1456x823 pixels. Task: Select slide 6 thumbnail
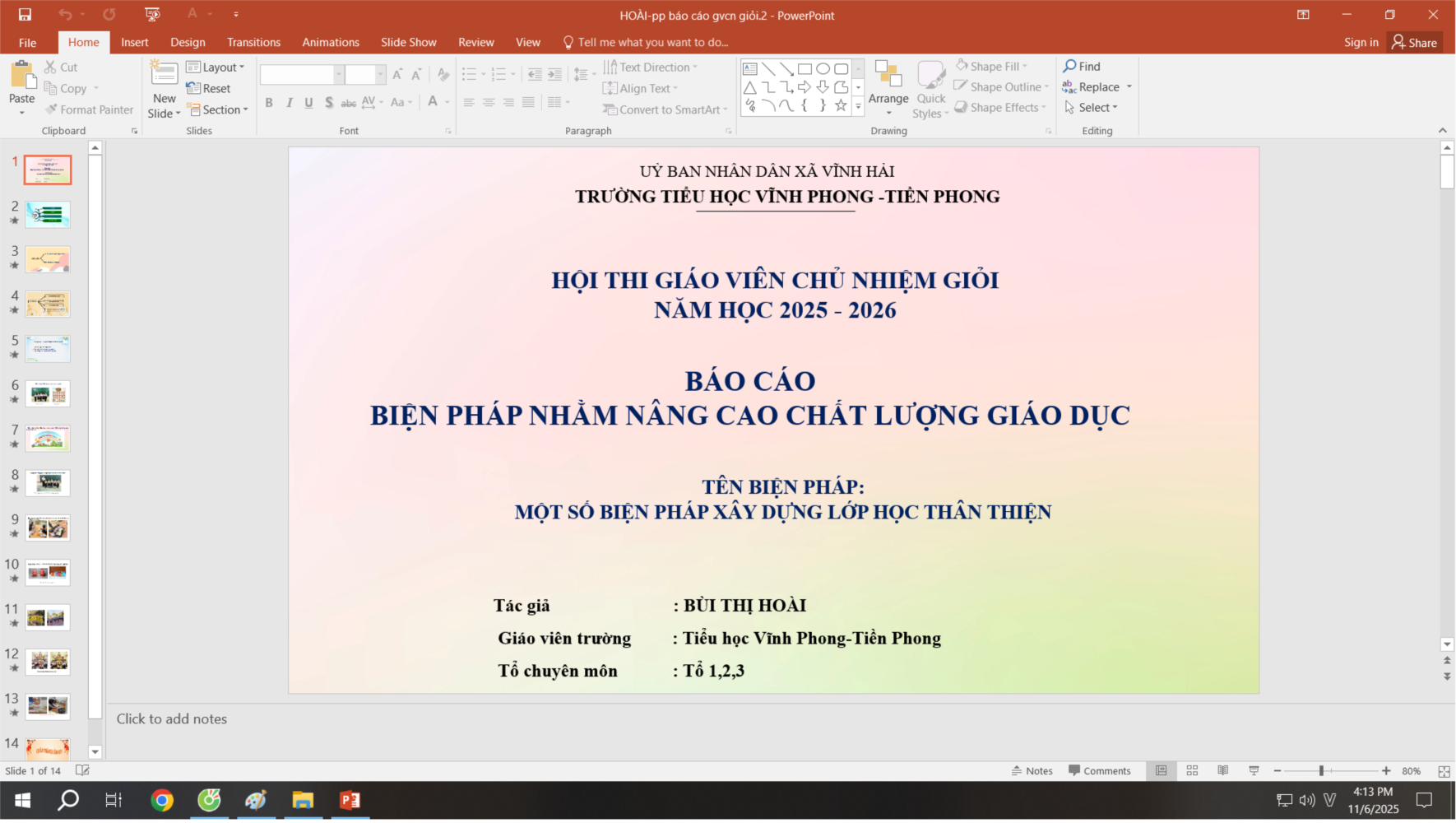click(x=48, y=393)
